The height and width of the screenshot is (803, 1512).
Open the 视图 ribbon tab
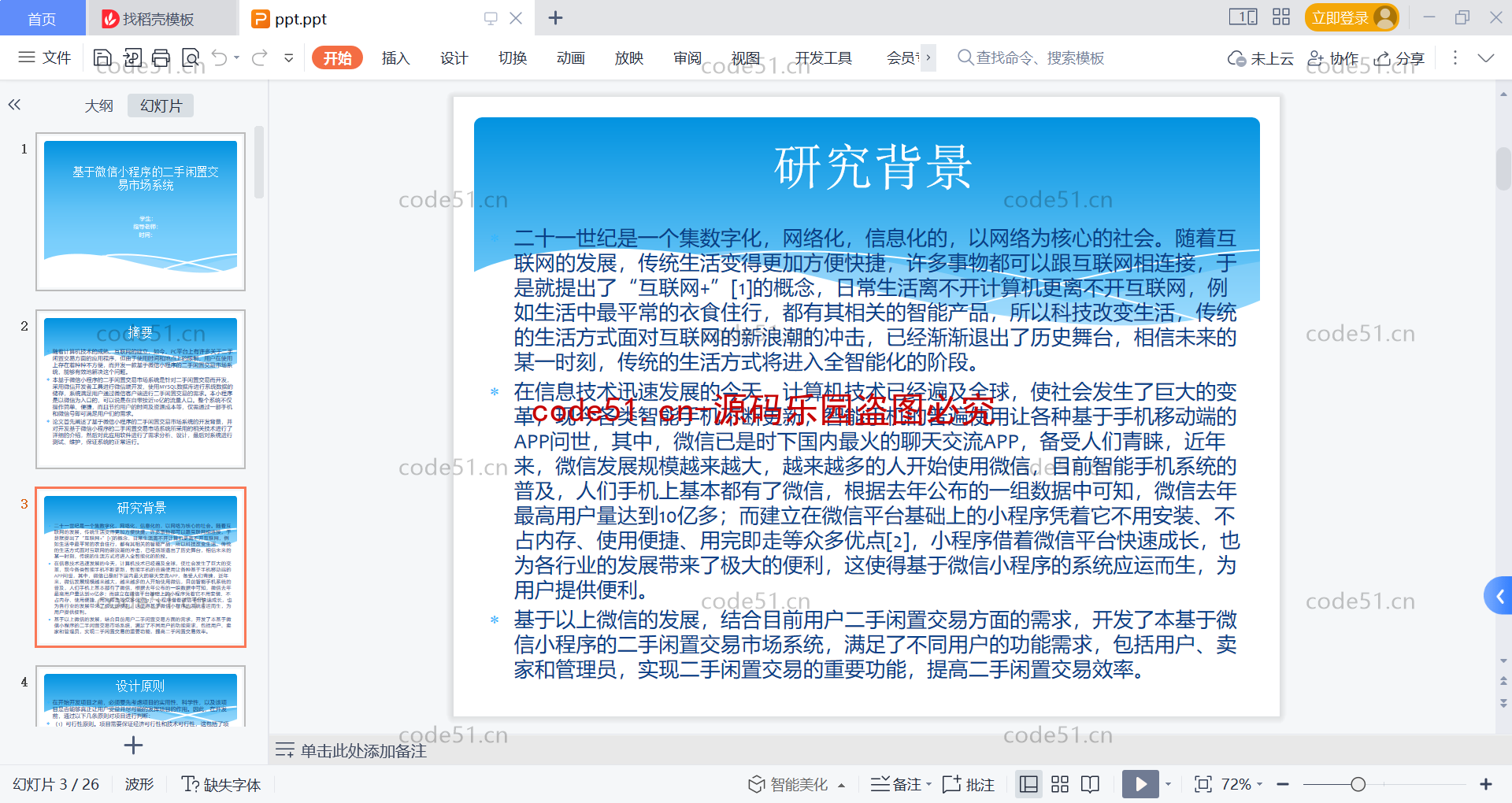coord(745,58)
